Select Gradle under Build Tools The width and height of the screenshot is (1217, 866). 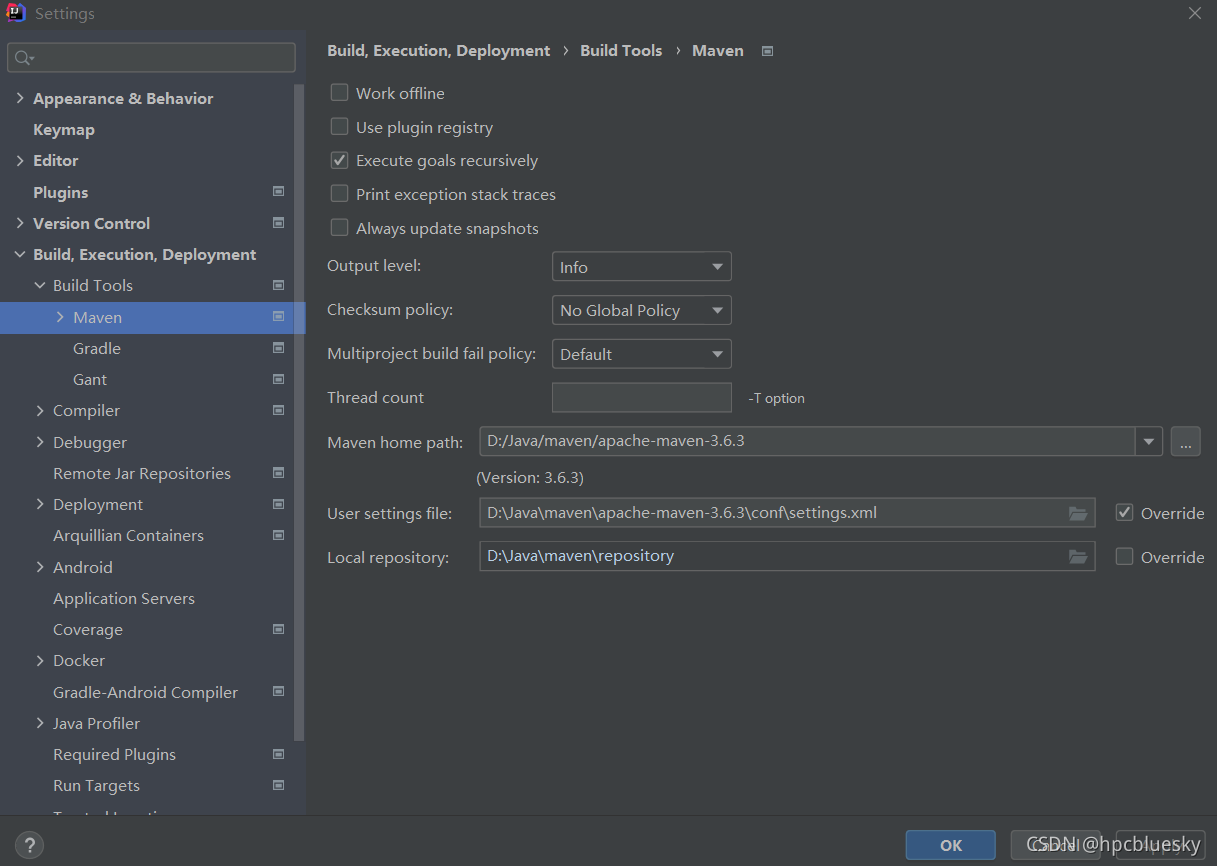tap(97, 348)
